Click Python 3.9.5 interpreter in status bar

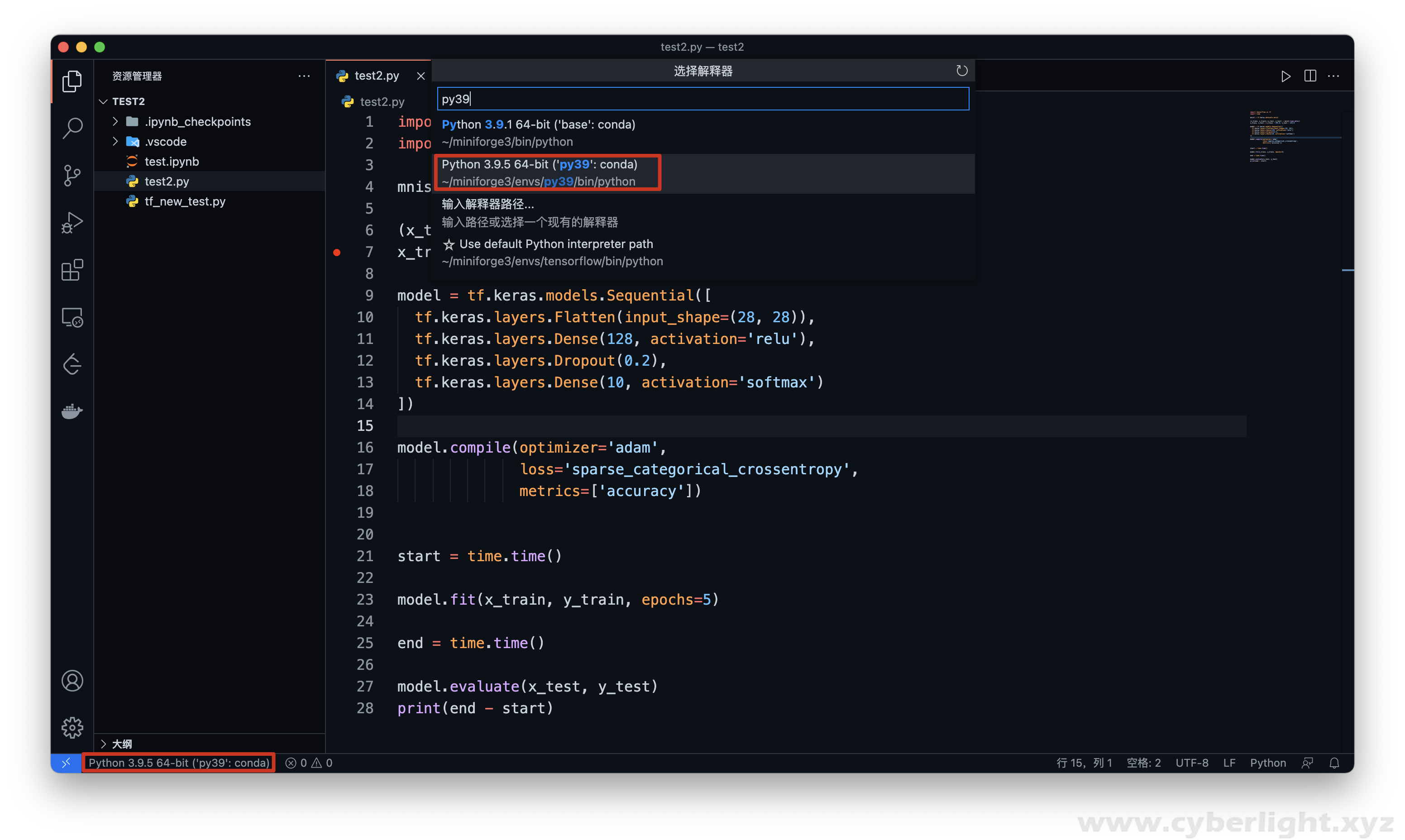(x=179, y=763)
